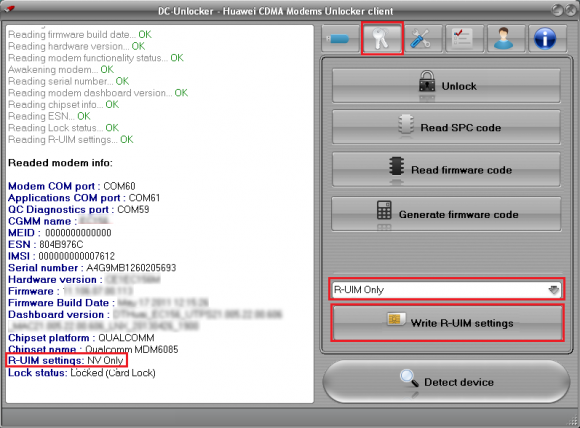Click the calculator icon beside Generate firmware code

384,210
